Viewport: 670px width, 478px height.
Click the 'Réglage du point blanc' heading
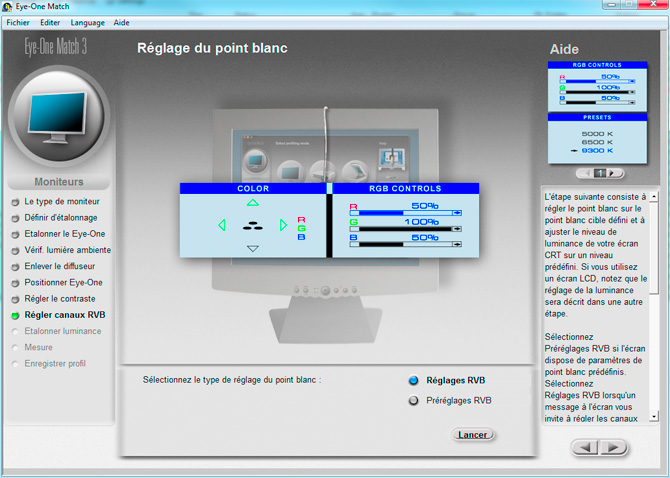[x=212, y=48]
